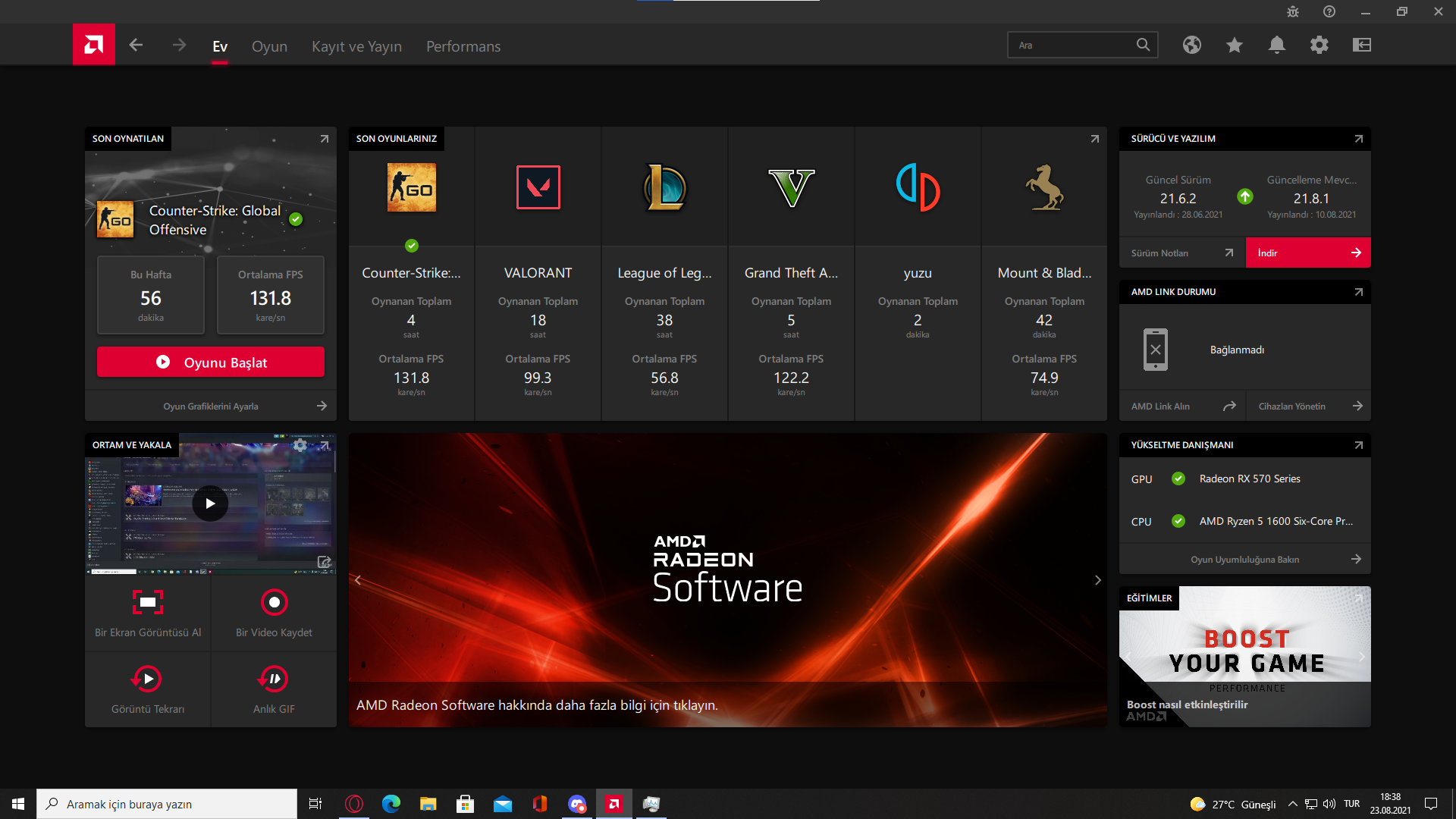
Task: Click the Oyunu Başlat button
Action: coord(211,362)
